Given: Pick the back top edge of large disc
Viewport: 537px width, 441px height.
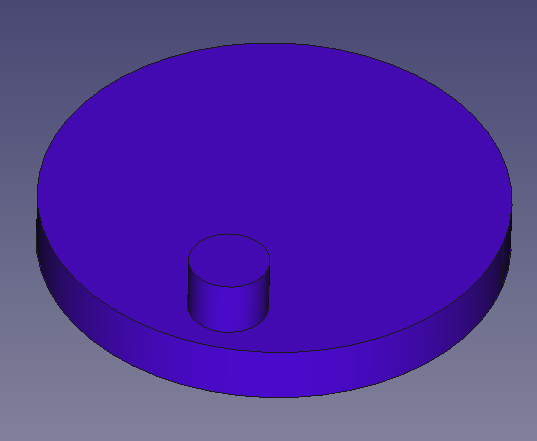Looking at the screenshot, I should click(x=274, y=43).
